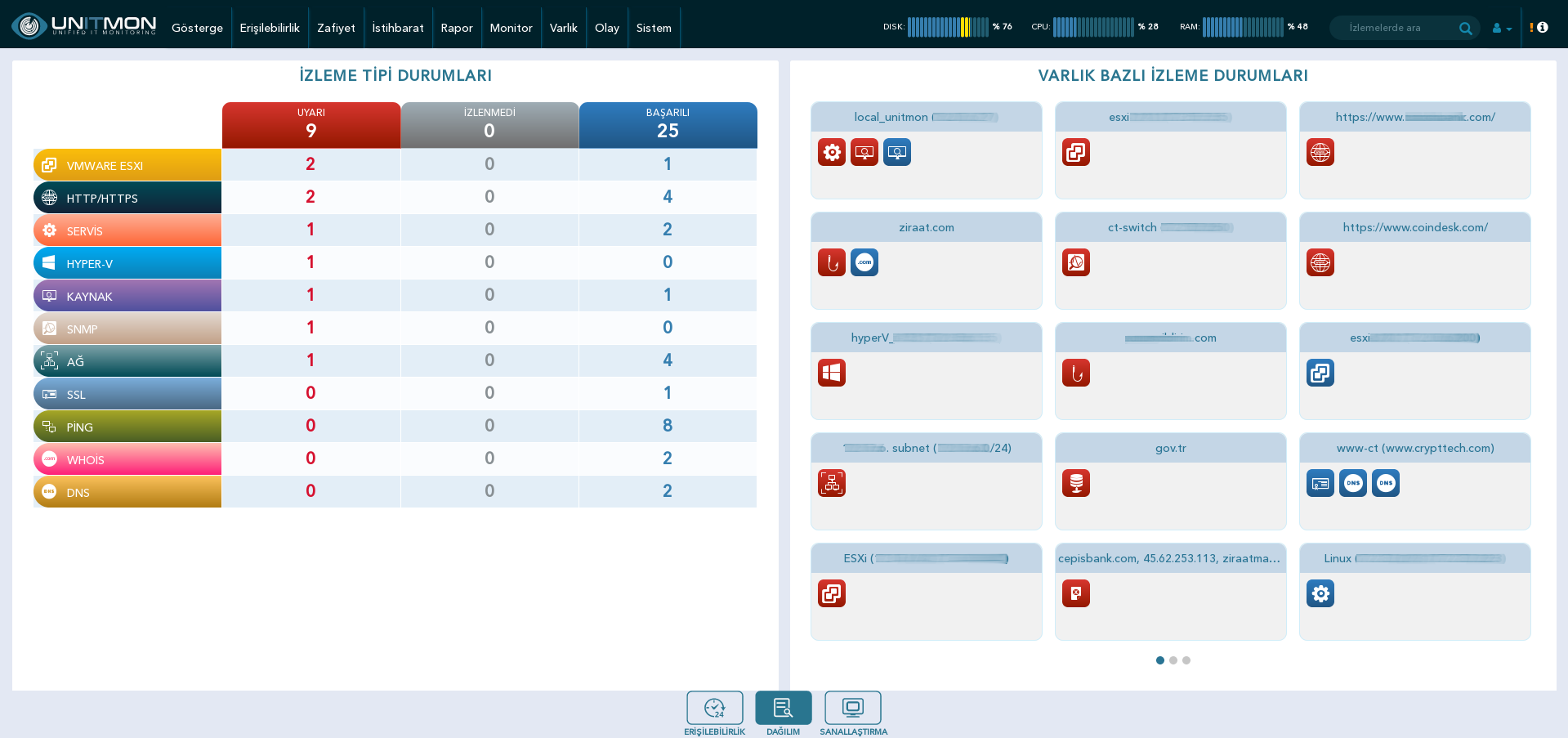The image size is (1568, 738).
Task: Open the Sanallaştırma bottom view
Action: tap(853, 713)
